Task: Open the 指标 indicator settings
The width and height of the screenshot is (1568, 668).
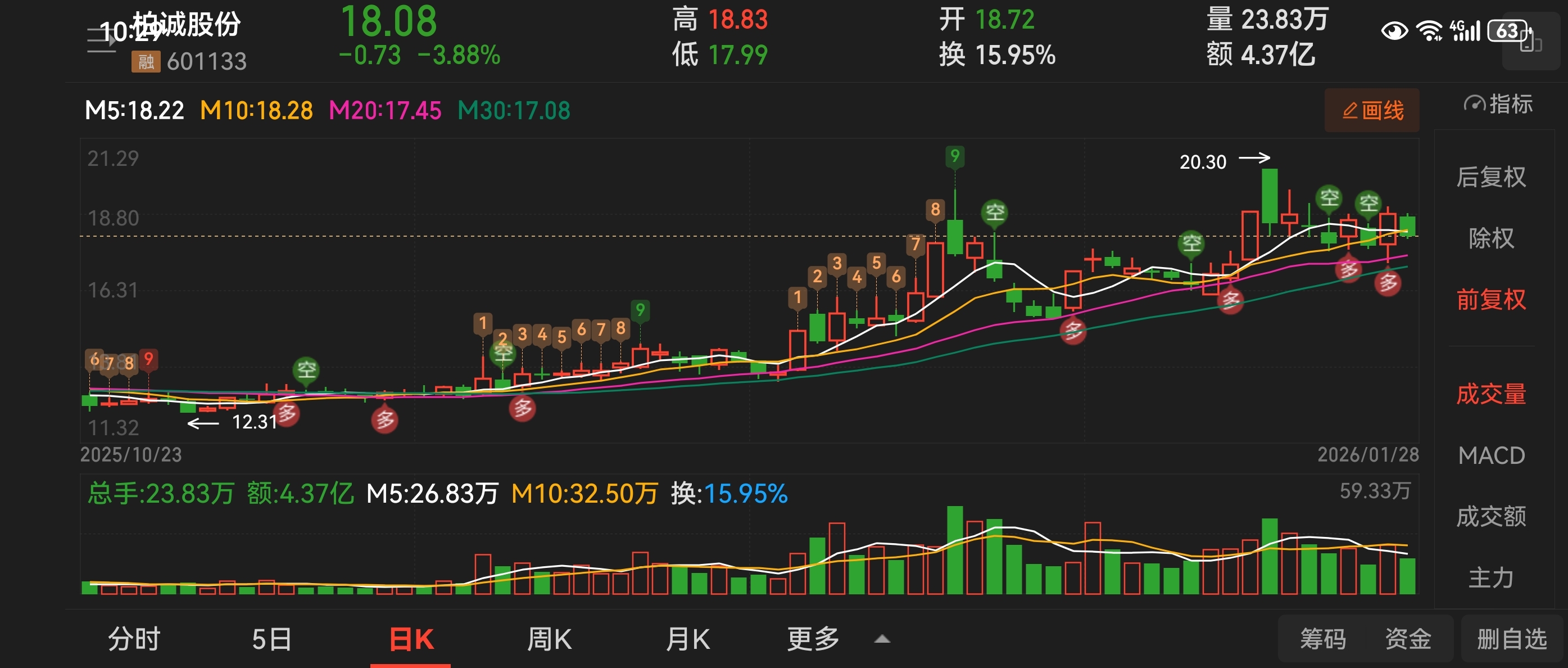Action: (1498, 104)
